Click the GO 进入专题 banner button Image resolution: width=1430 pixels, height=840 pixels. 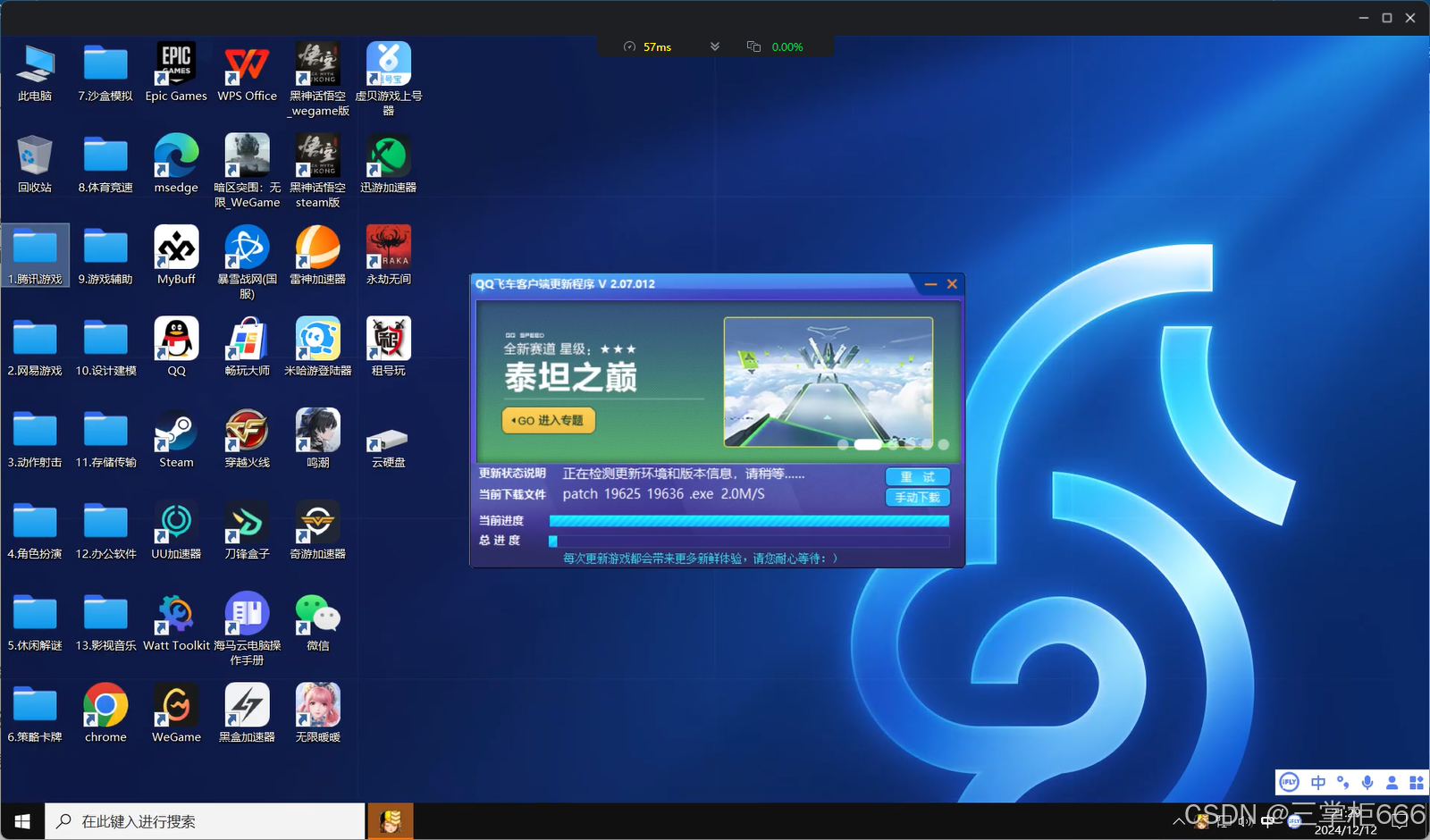tap(549, 420)
